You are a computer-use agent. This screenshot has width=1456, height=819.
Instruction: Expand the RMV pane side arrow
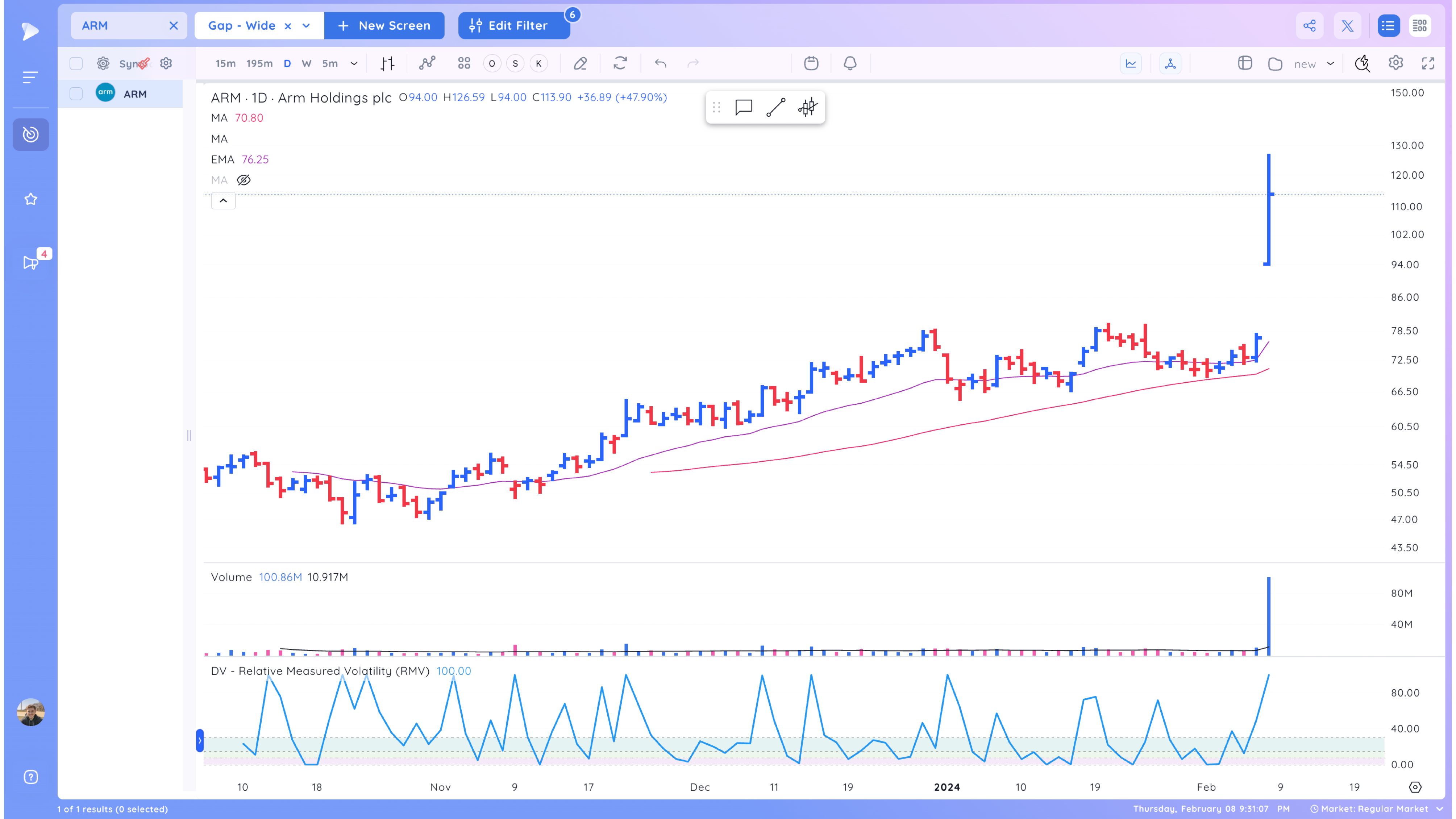pyautogui.click(x=200, y=740)
